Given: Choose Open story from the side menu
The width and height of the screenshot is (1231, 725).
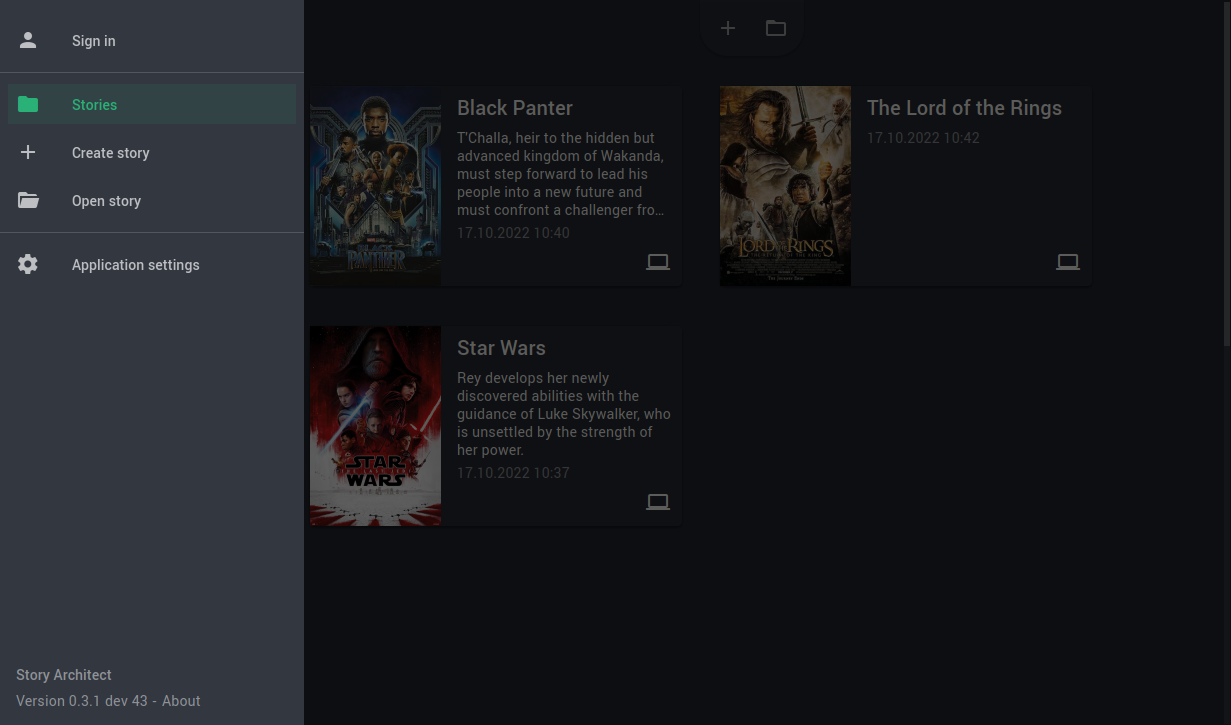Looking at the screenshot, I should point(152,200).
